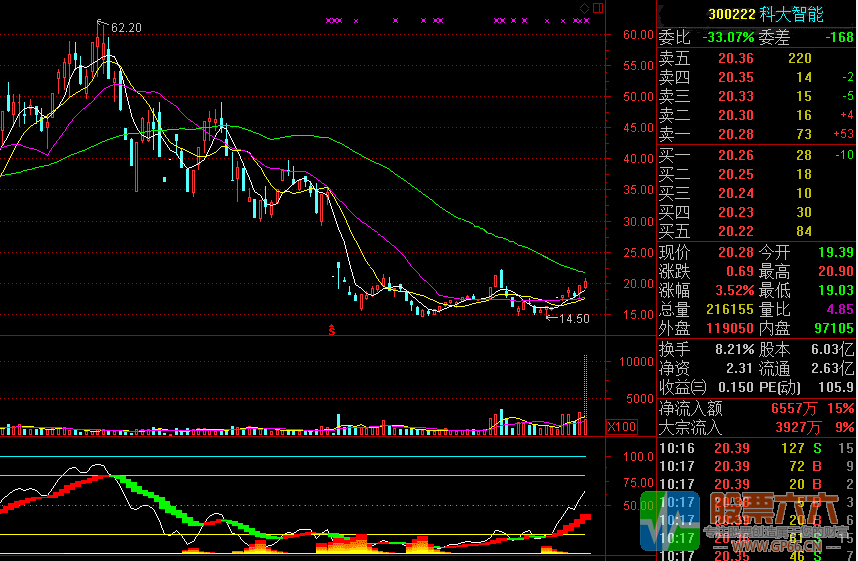Click the leftmost magenta x marker at chart top
The image size is (858, 561).
tap(328, 20)
